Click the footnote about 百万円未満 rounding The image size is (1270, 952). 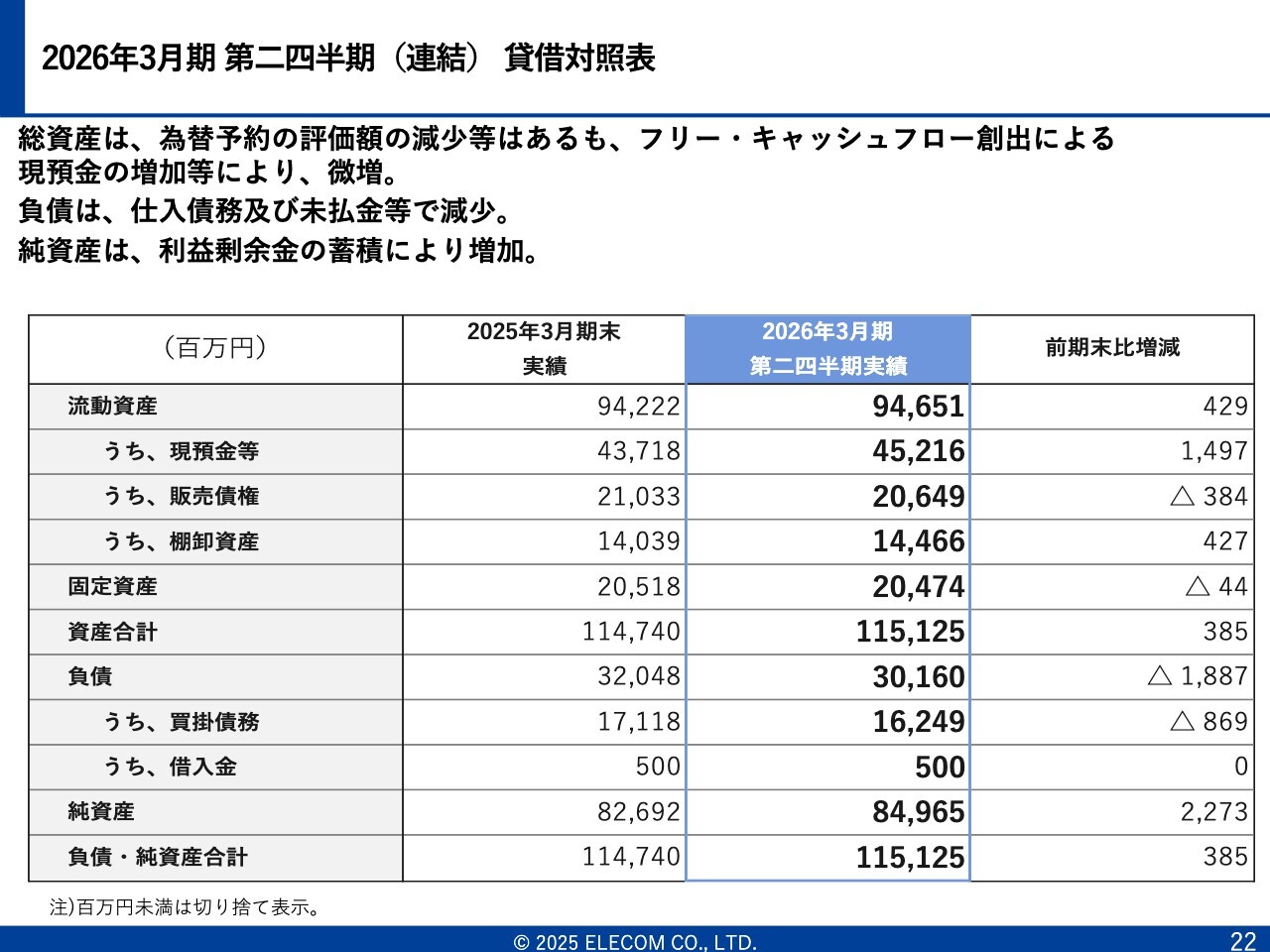pyautogui.click(x=186, y=907)
